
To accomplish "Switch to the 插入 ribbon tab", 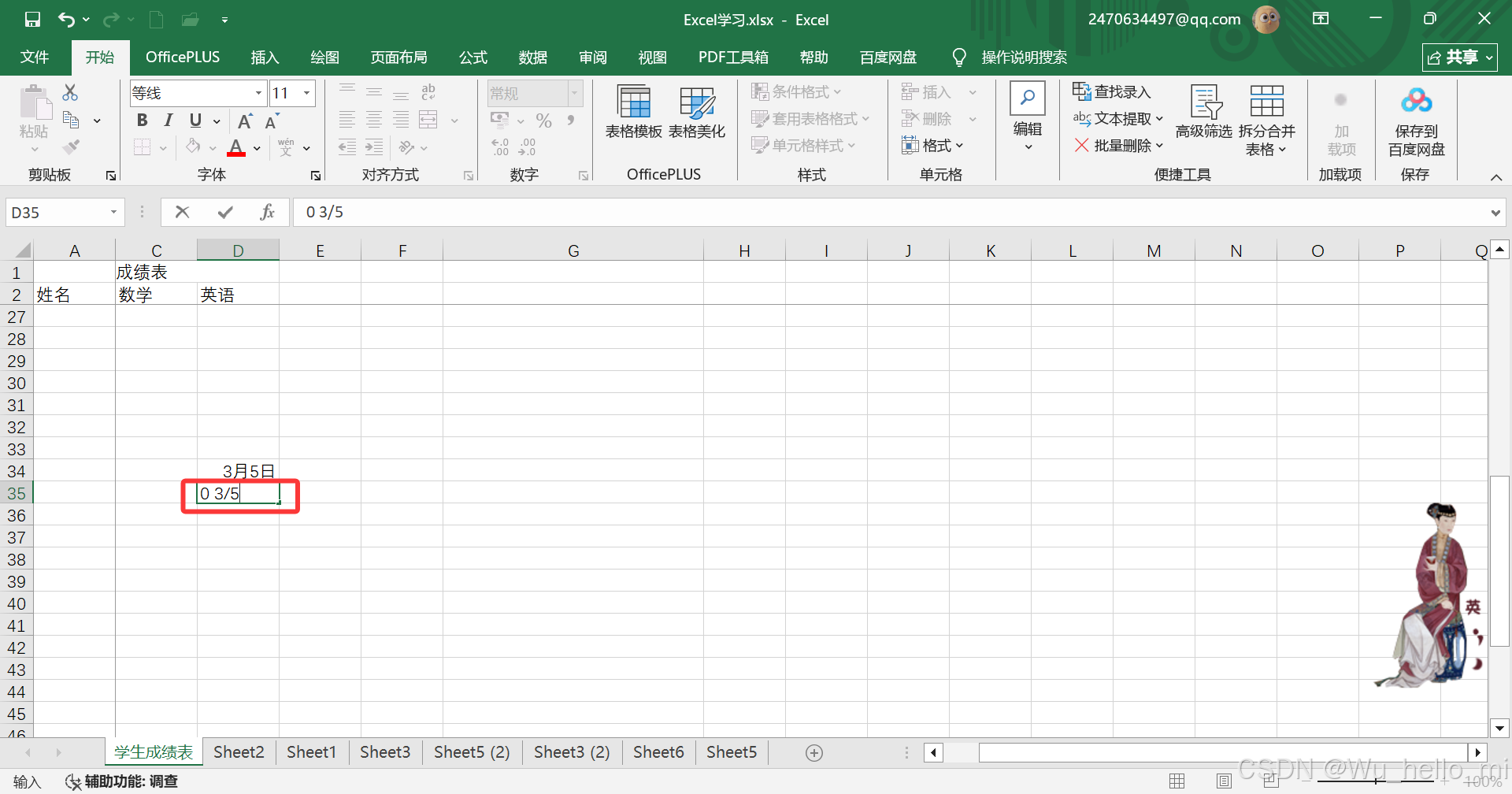I will click(265, 58).
